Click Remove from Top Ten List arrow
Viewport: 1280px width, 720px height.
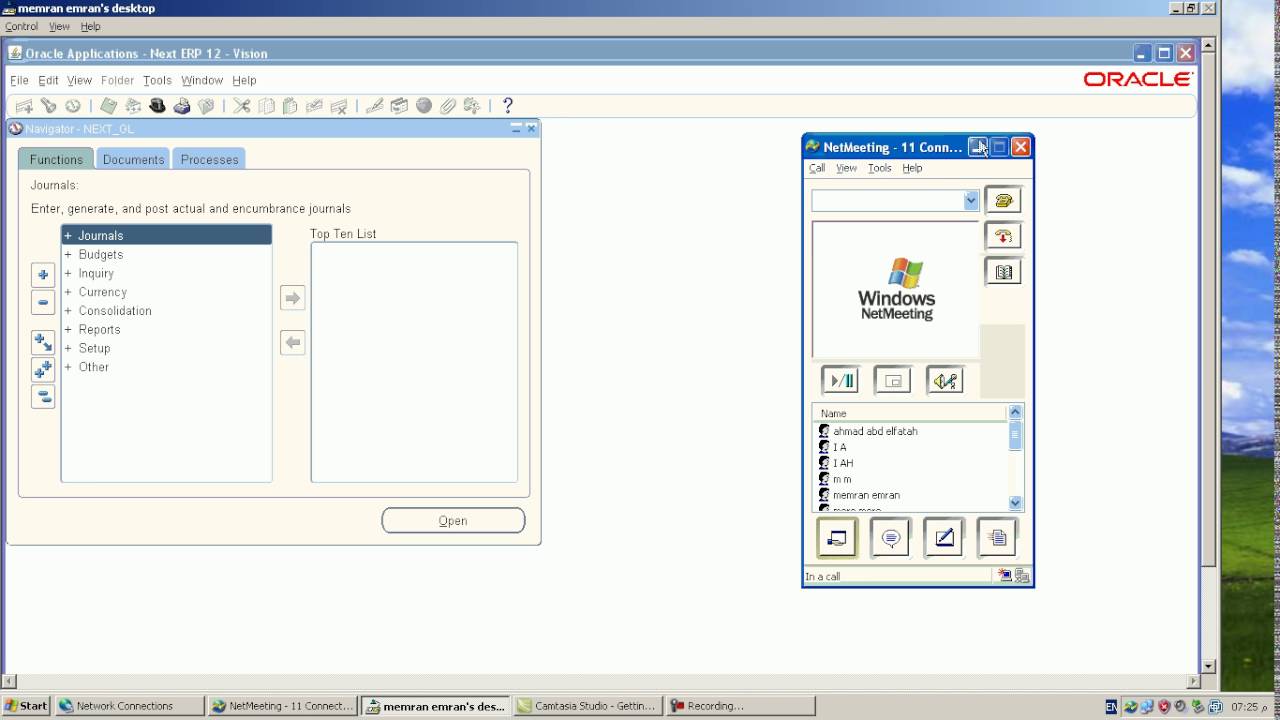(292, 342)
